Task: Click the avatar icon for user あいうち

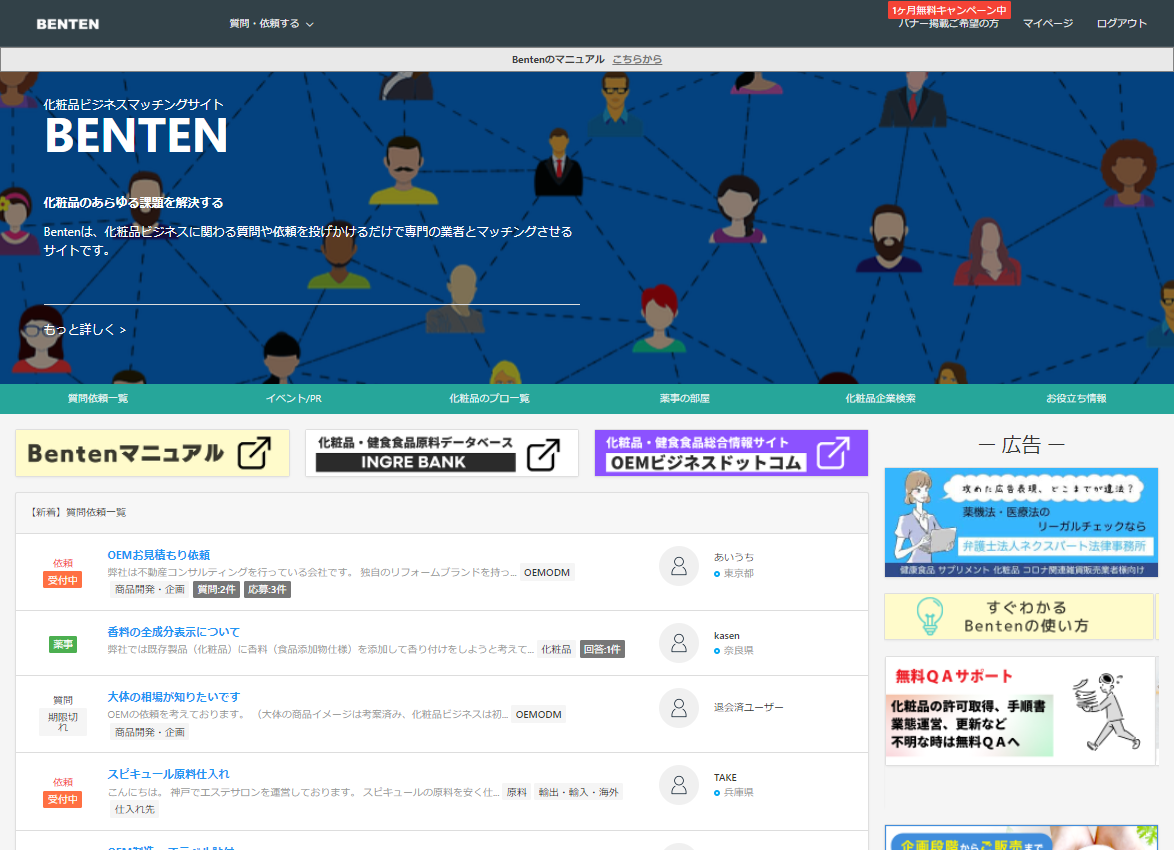Action: point(678,565)
